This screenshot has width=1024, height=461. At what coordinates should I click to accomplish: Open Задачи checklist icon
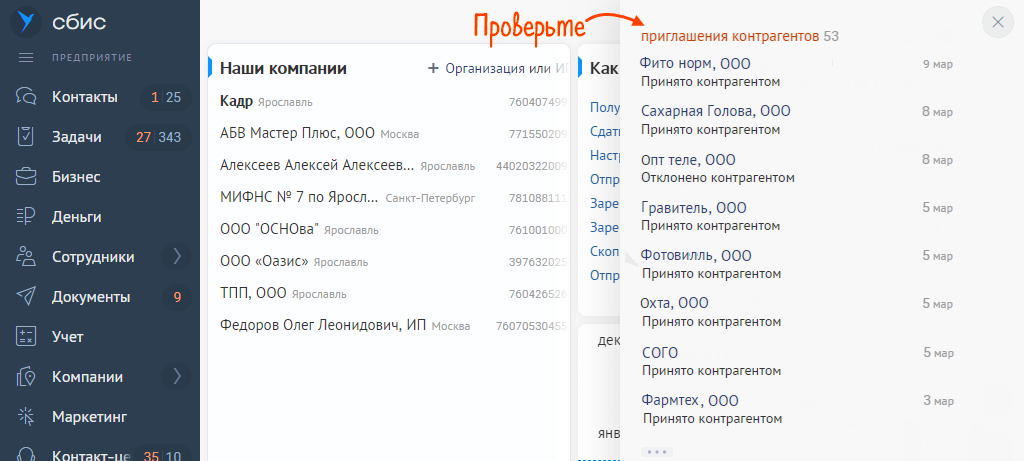pyautogui.click(x=27, y=137)
